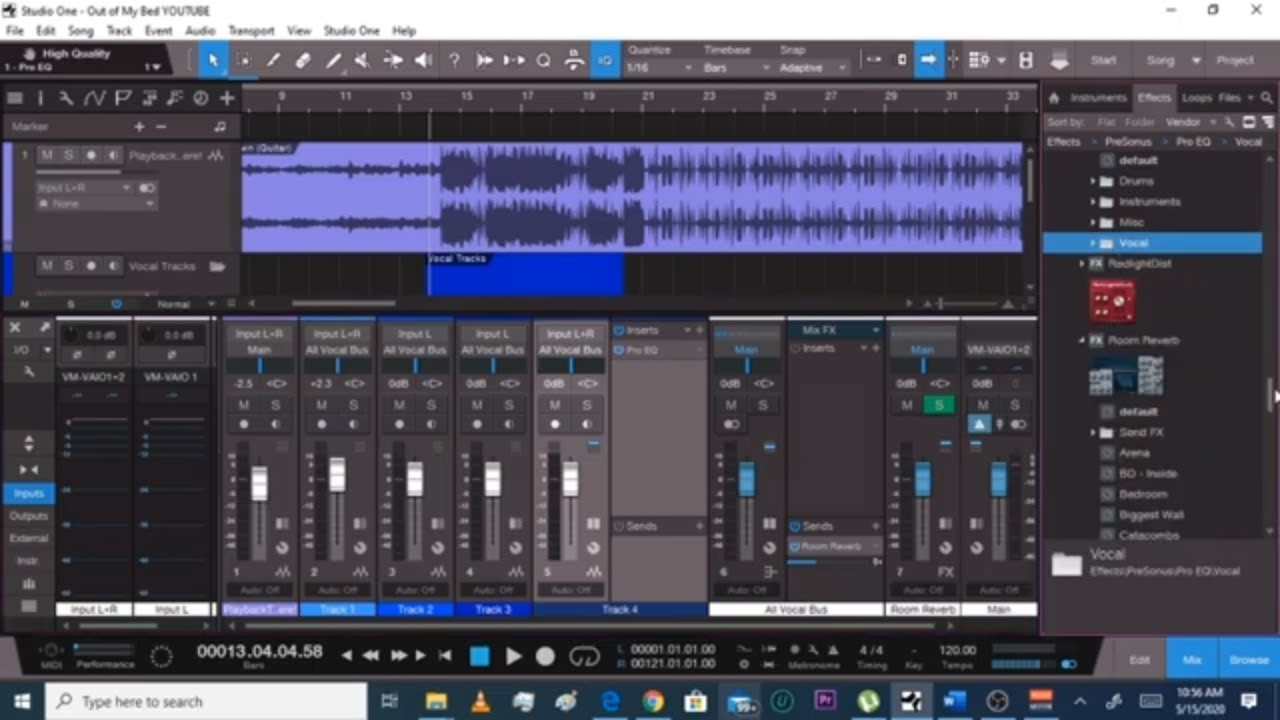Solo the Playback track in arrangement
Image resolution: width=1280 pixels, height=720 pixels.
(x=69, y=155)
